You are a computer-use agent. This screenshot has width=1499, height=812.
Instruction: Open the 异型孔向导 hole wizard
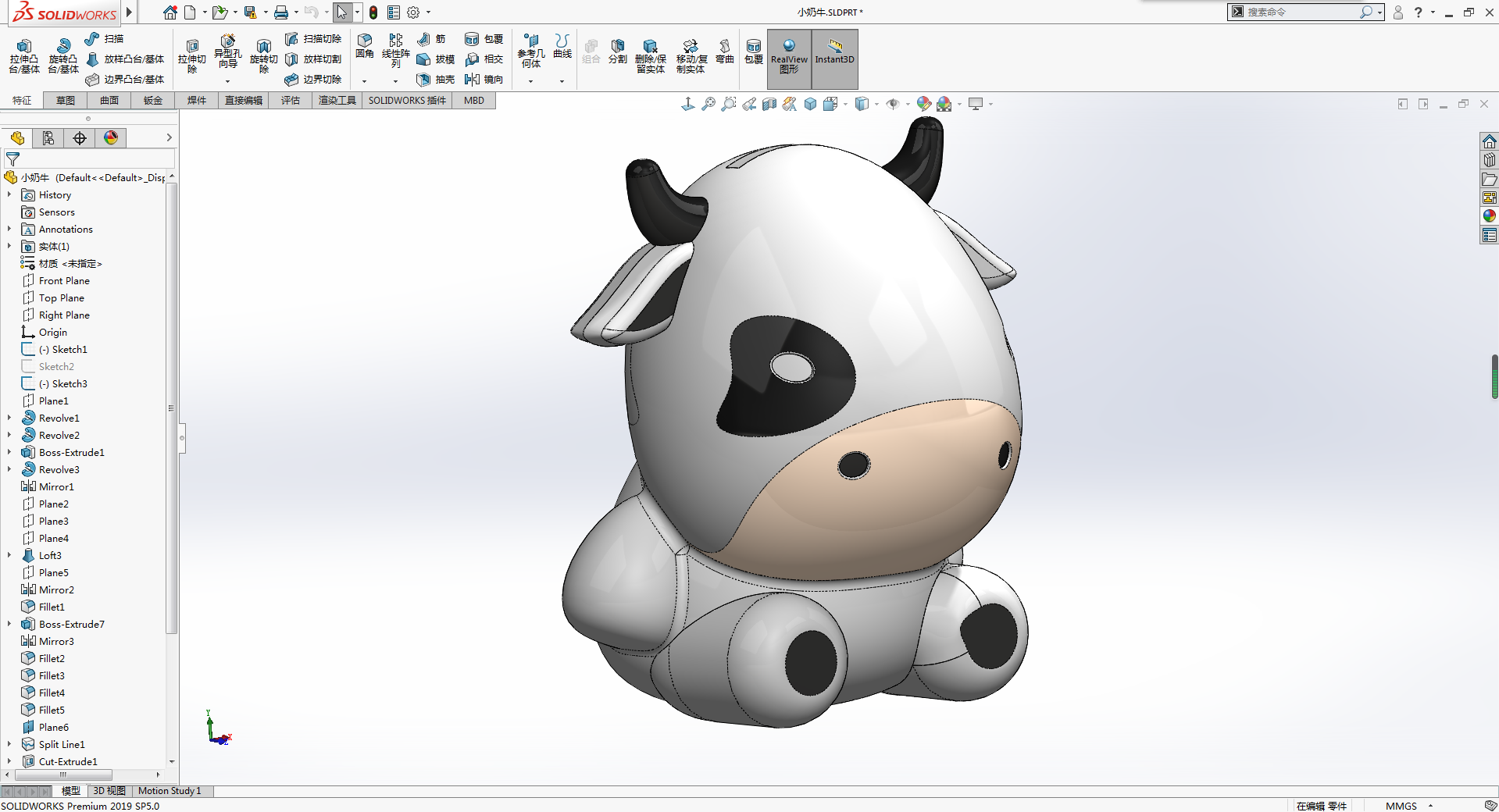coord(227,52)
